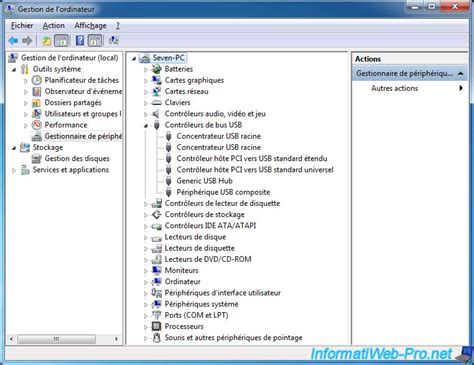This screenshot has width=474, height=365.
Task: Click the Ports (COM et LPT) icon
Action: point(156,315)
